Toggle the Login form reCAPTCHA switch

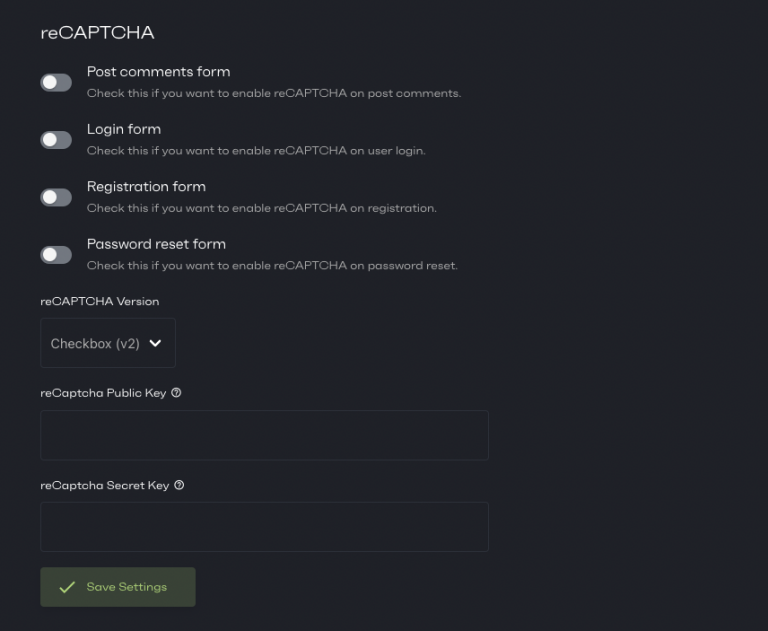click(56, 140)
